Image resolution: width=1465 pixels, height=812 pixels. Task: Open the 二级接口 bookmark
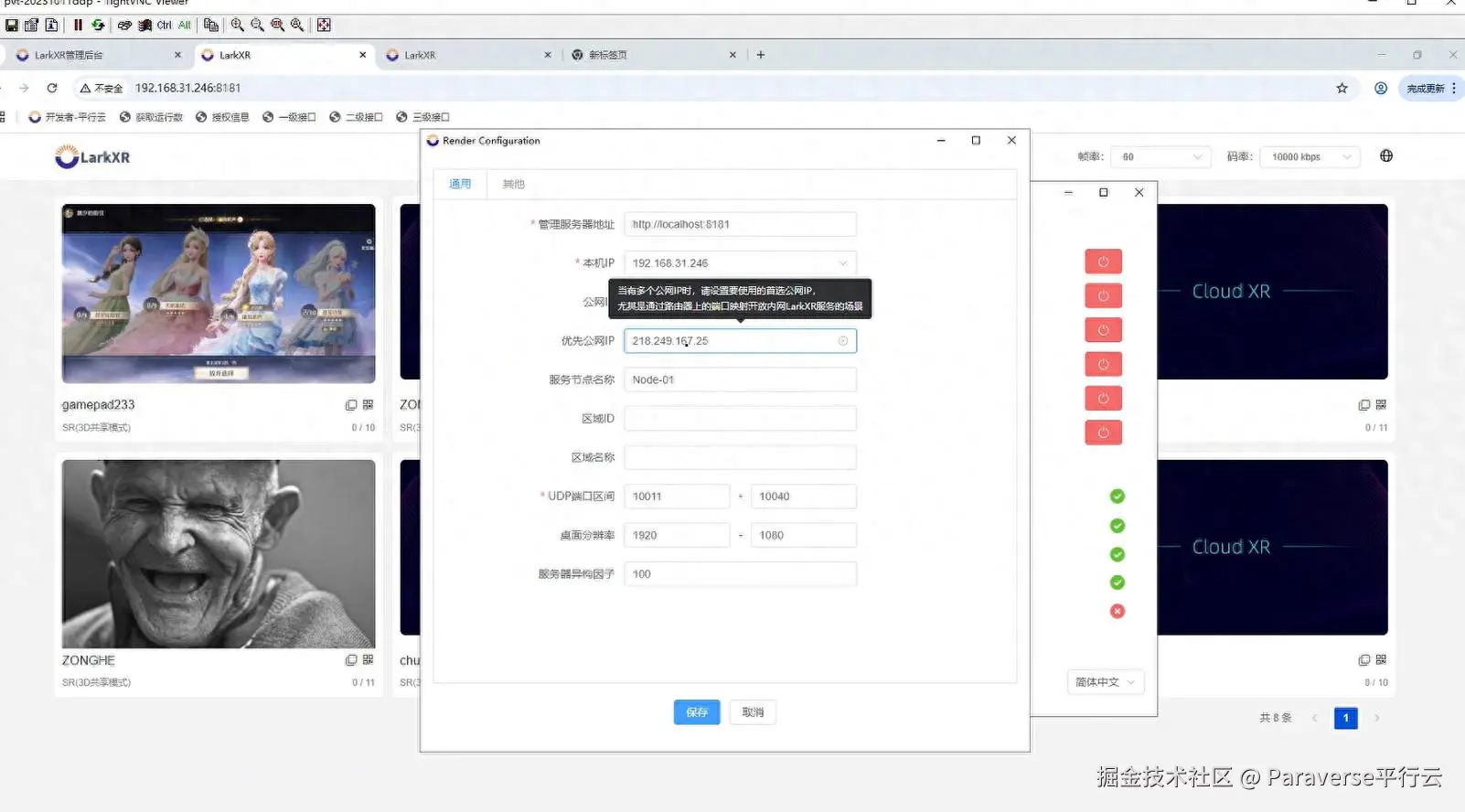356,117
